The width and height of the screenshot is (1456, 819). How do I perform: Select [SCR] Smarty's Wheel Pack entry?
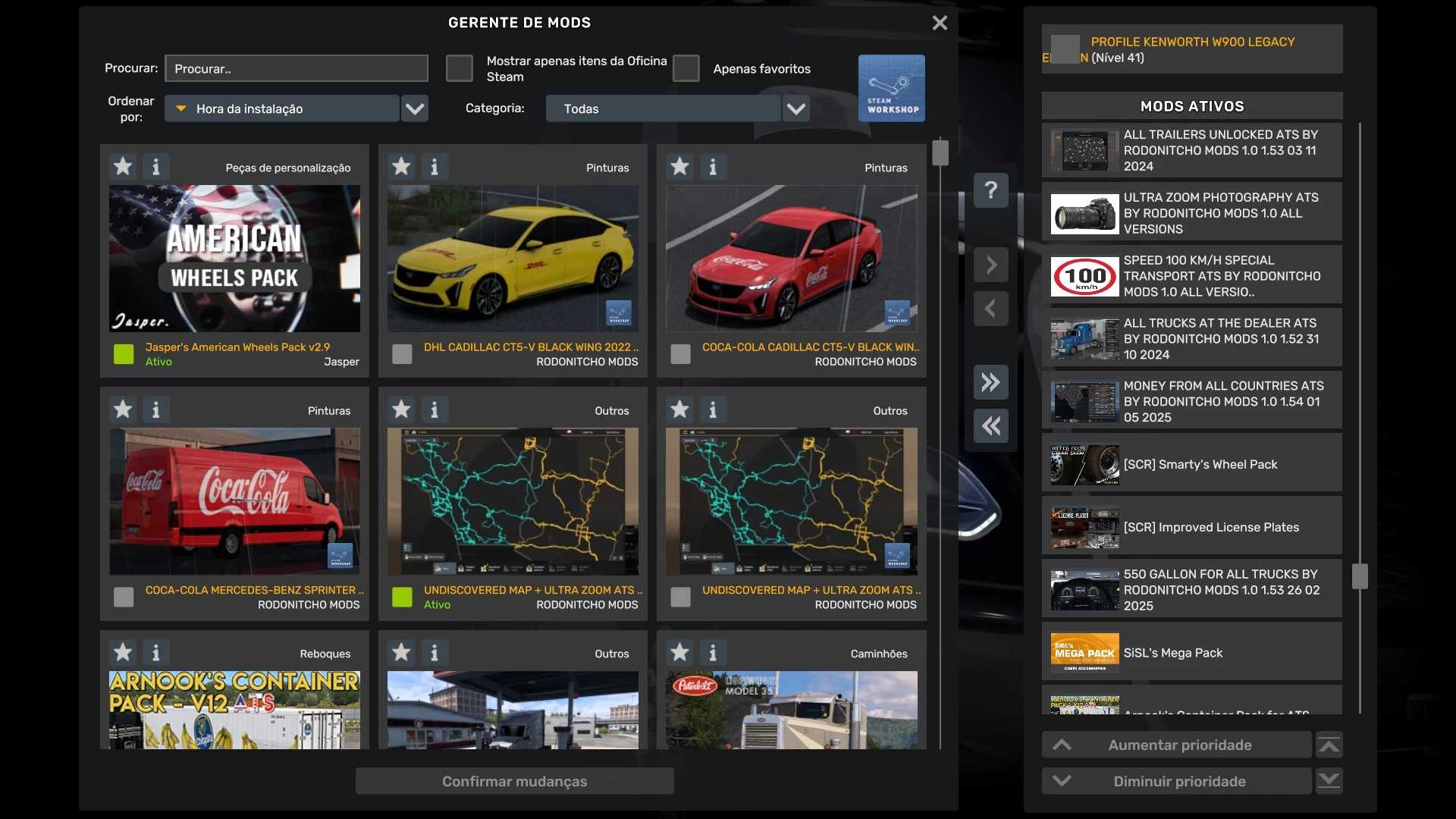(x=1191, y=464)
